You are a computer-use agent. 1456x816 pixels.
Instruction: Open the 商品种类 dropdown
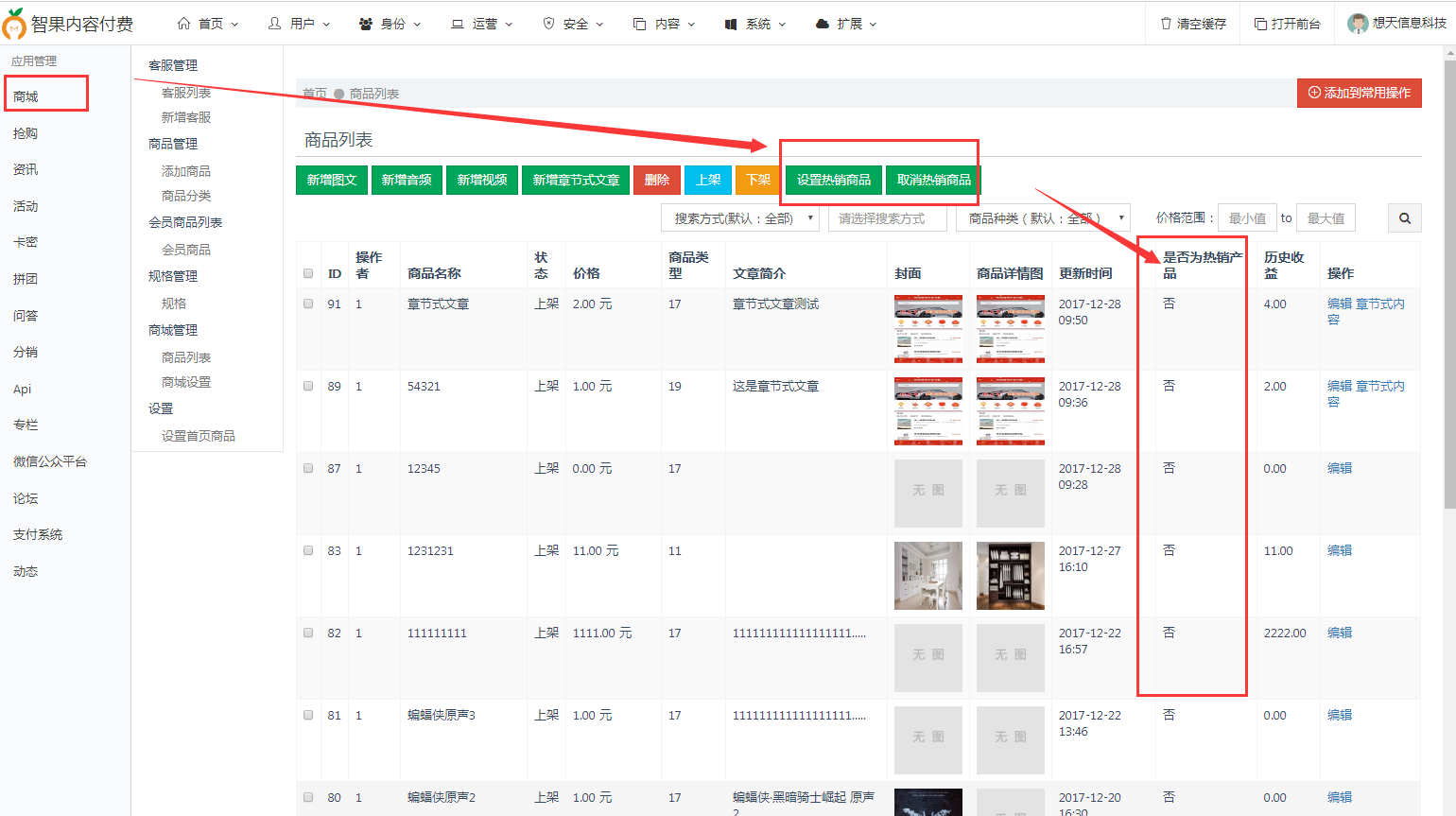pos(1043,218)
